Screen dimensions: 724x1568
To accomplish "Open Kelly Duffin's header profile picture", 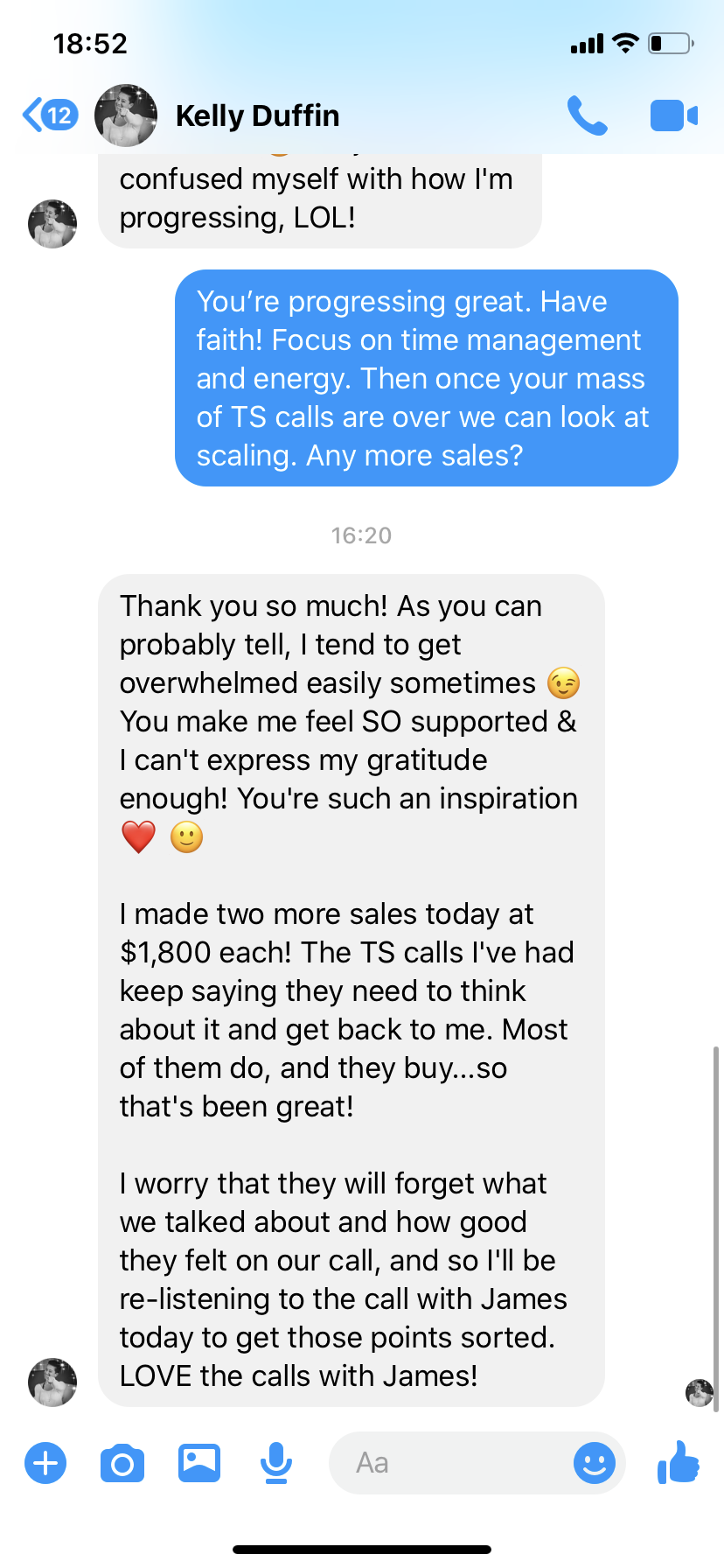I will (x=126, y=115).
